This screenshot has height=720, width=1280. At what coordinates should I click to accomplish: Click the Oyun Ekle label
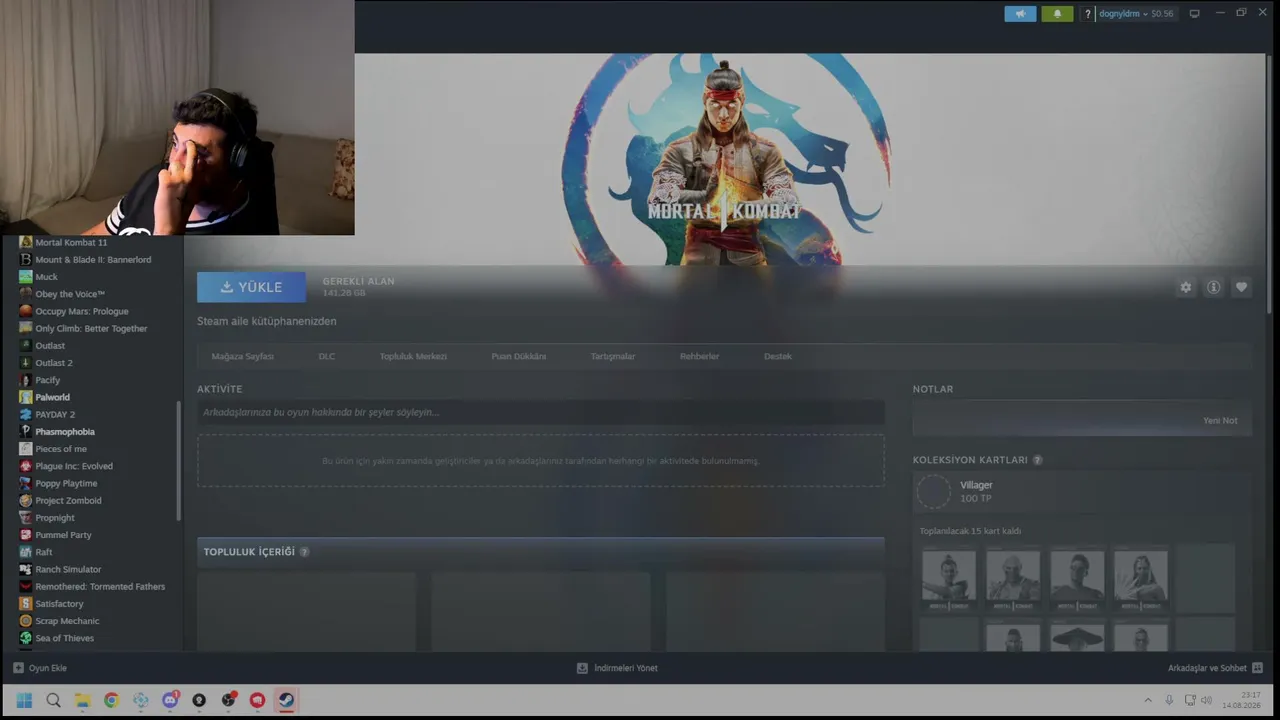48,668
